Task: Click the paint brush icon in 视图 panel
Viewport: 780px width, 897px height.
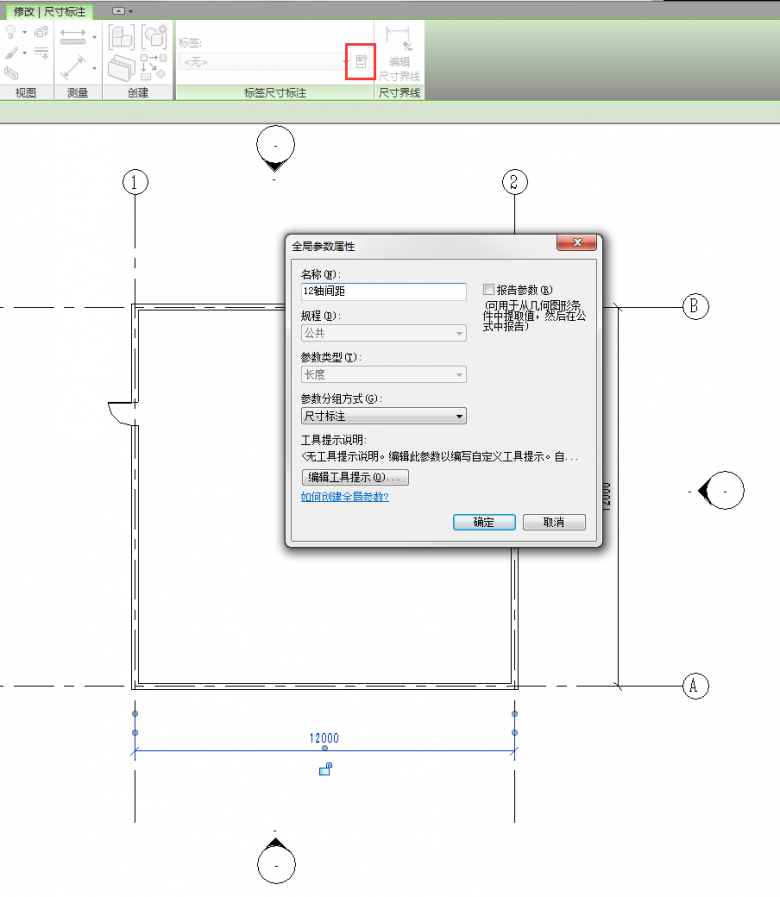Action: click(12, 53)
